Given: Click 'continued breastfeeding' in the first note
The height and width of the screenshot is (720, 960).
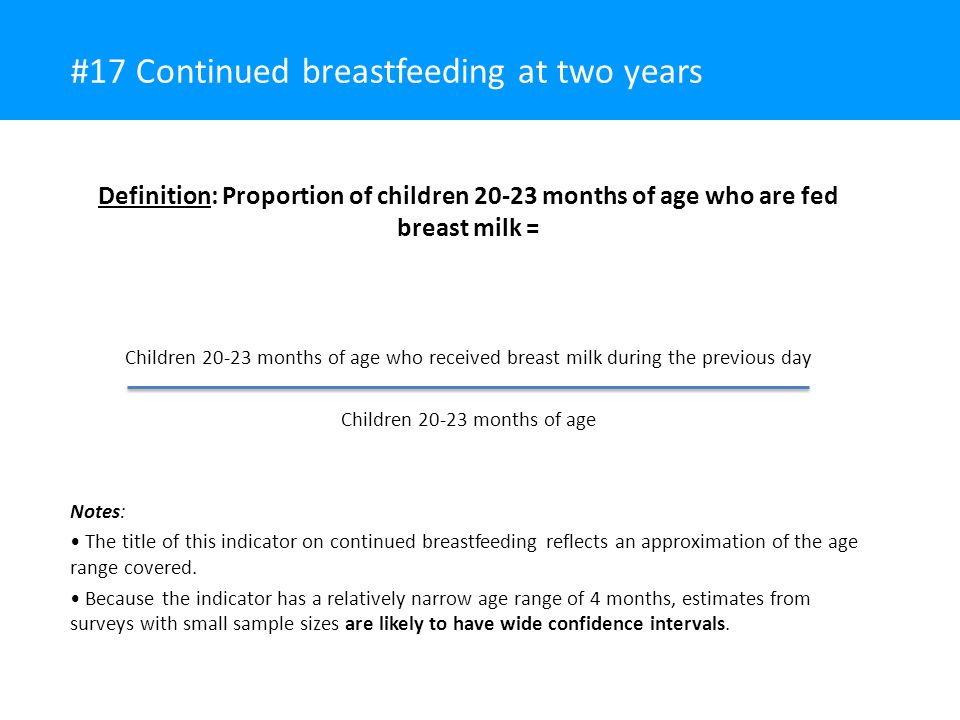Looking at the screenshot, I should tap(433, 542).
